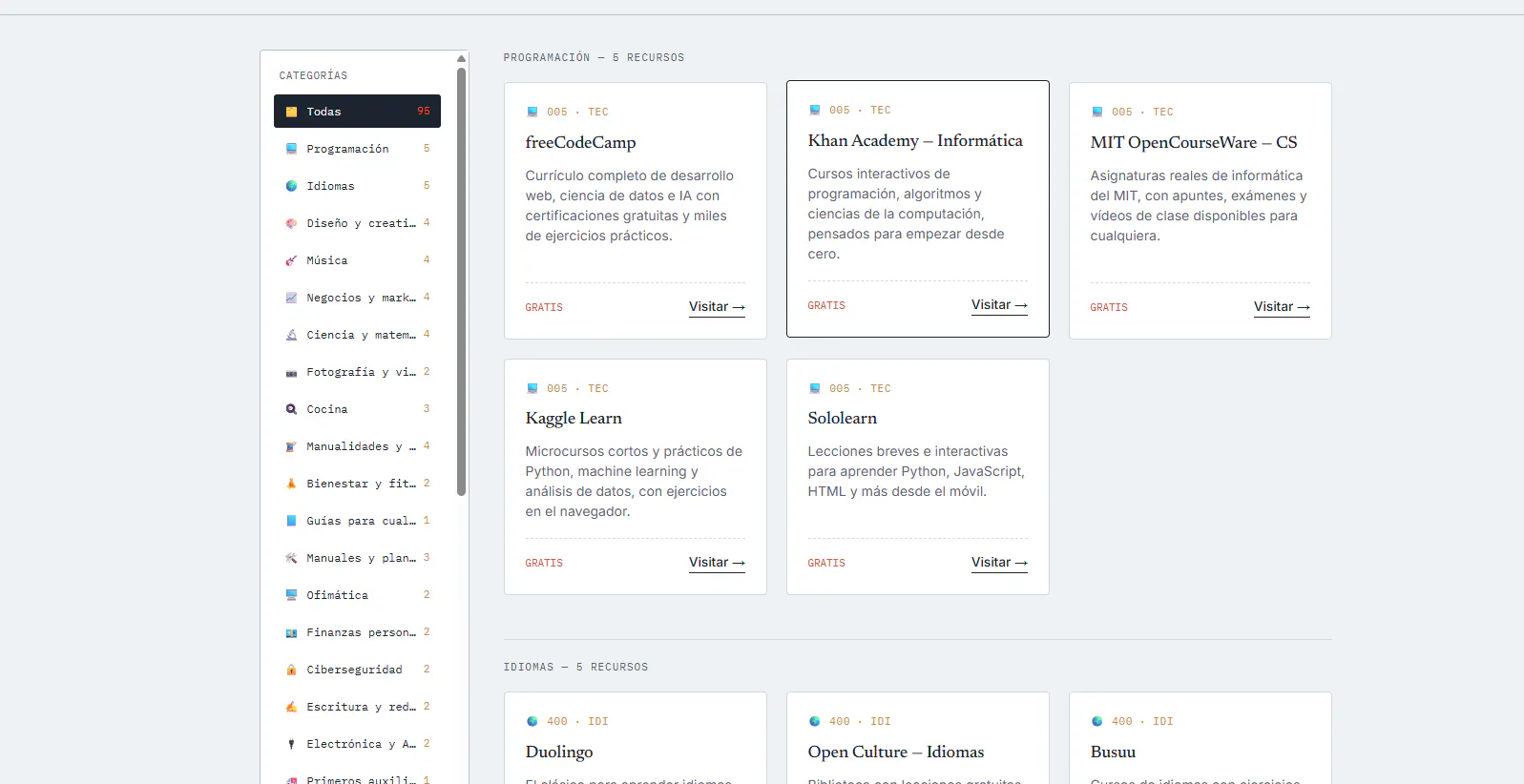This screenshot has width=1524, height=784.
Task: Click the microscope icon beside Ciencia y matem…
Action: [x=291, y=335]
